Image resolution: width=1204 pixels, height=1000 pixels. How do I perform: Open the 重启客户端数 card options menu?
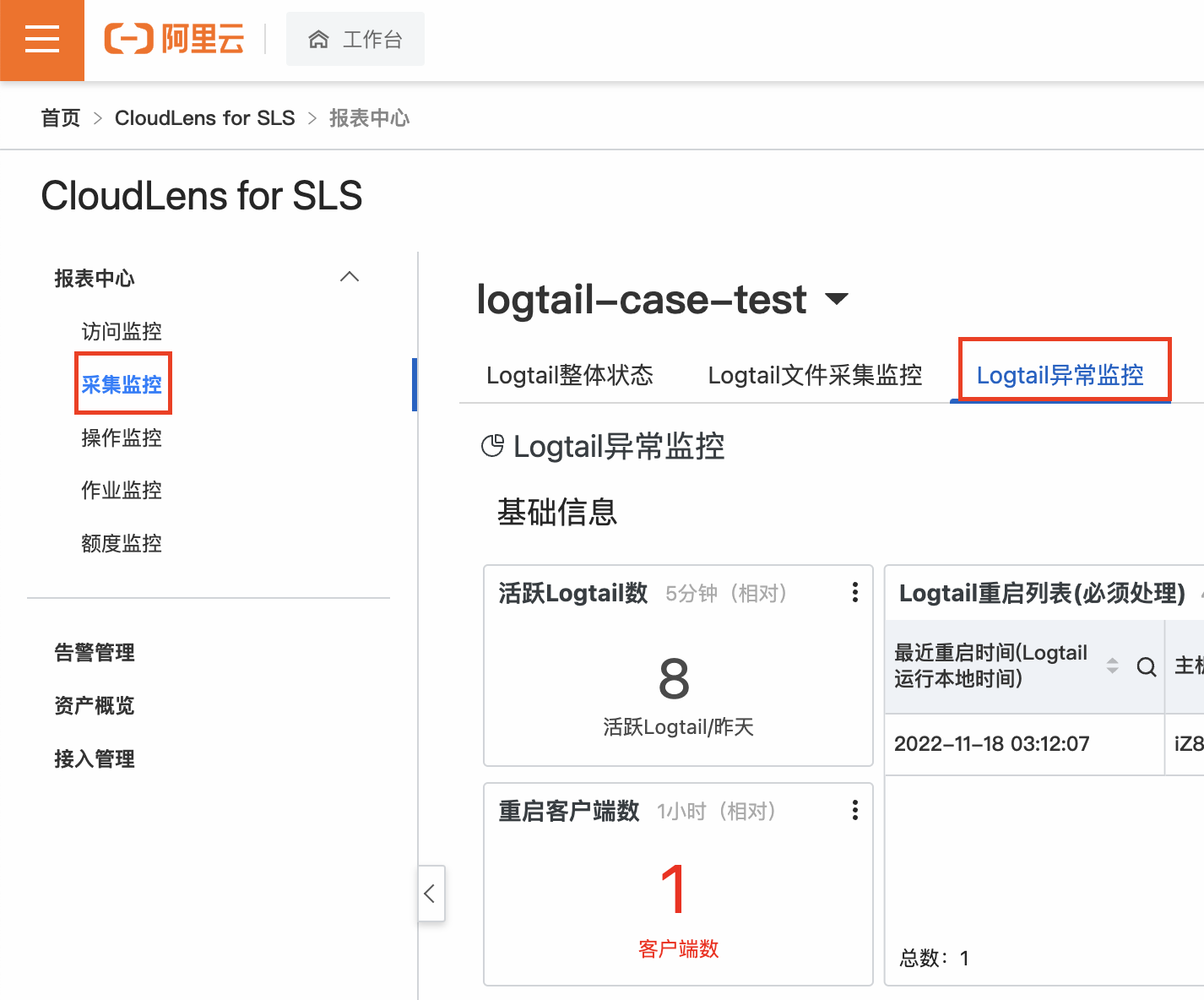[x=855, y=810]
